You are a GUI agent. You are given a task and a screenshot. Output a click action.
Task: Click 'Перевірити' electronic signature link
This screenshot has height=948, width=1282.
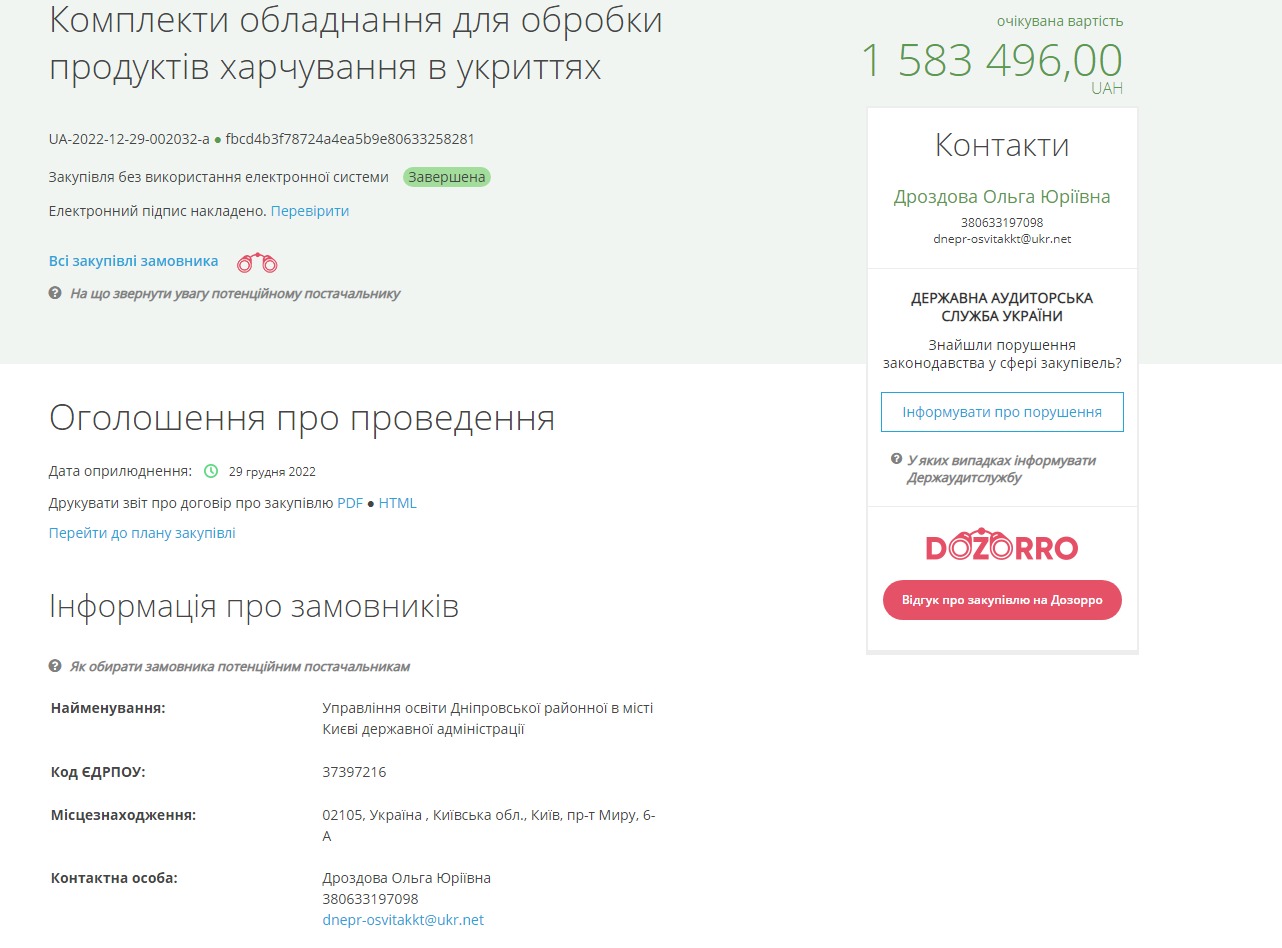click(310, 211)
